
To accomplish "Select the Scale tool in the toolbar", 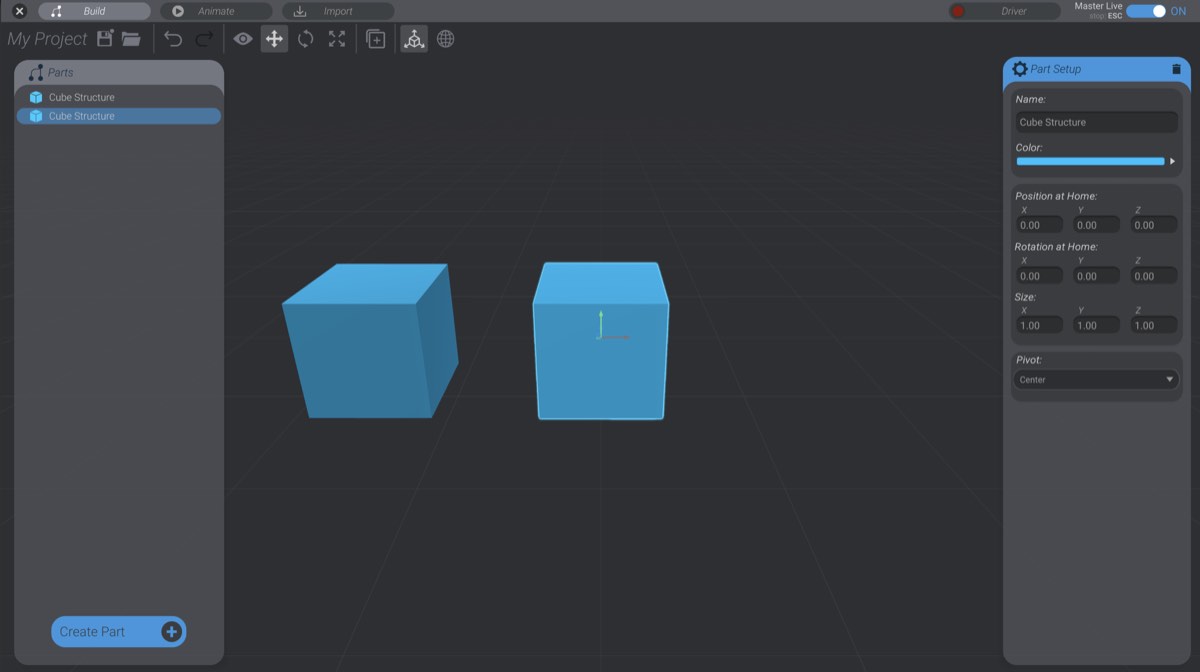I will pos(337,38).
